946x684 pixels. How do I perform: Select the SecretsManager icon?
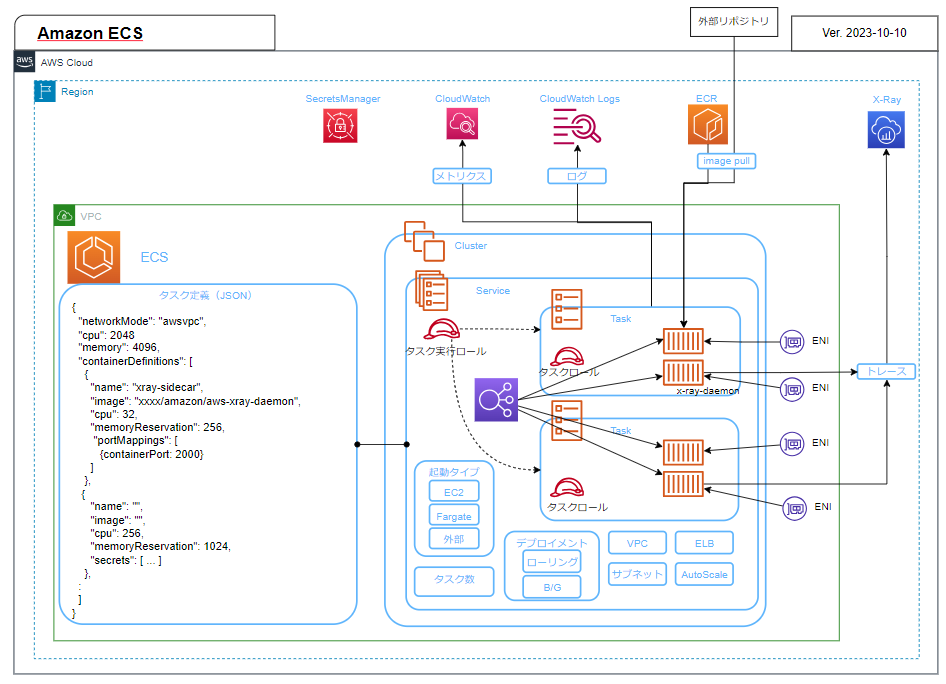click(340, 127)
